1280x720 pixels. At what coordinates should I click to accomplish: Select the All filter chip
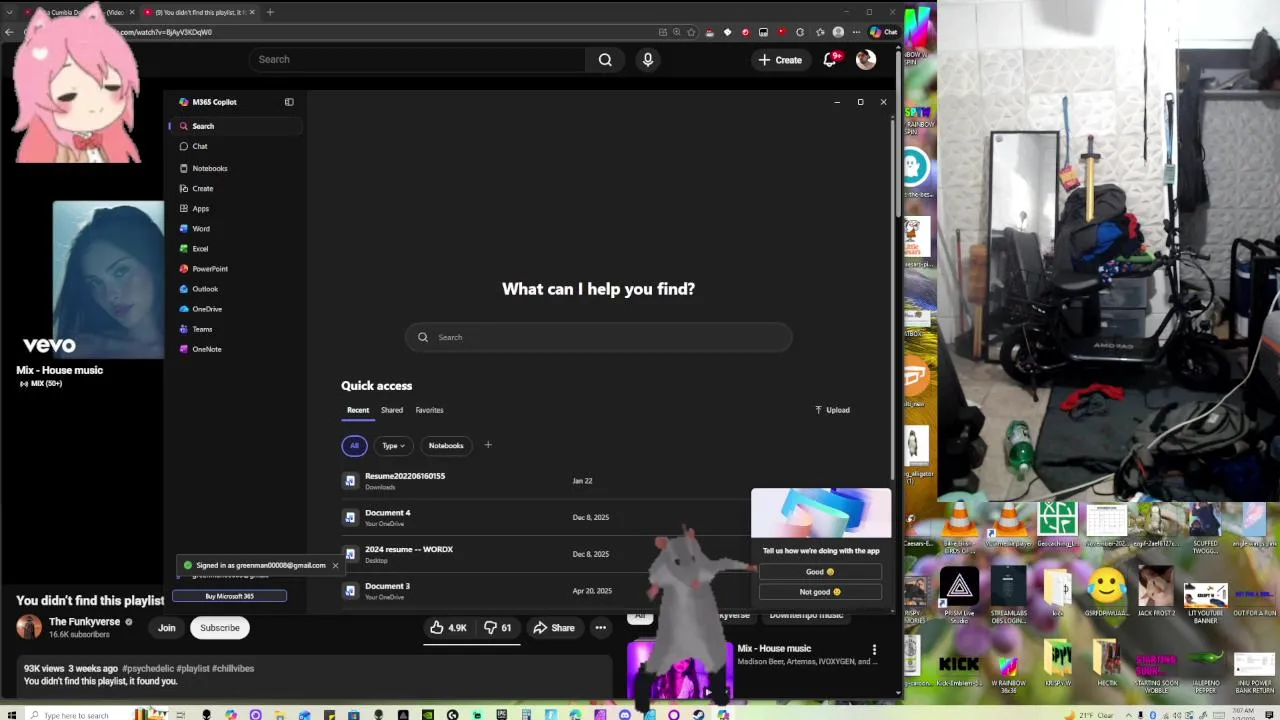coord(354,446)
